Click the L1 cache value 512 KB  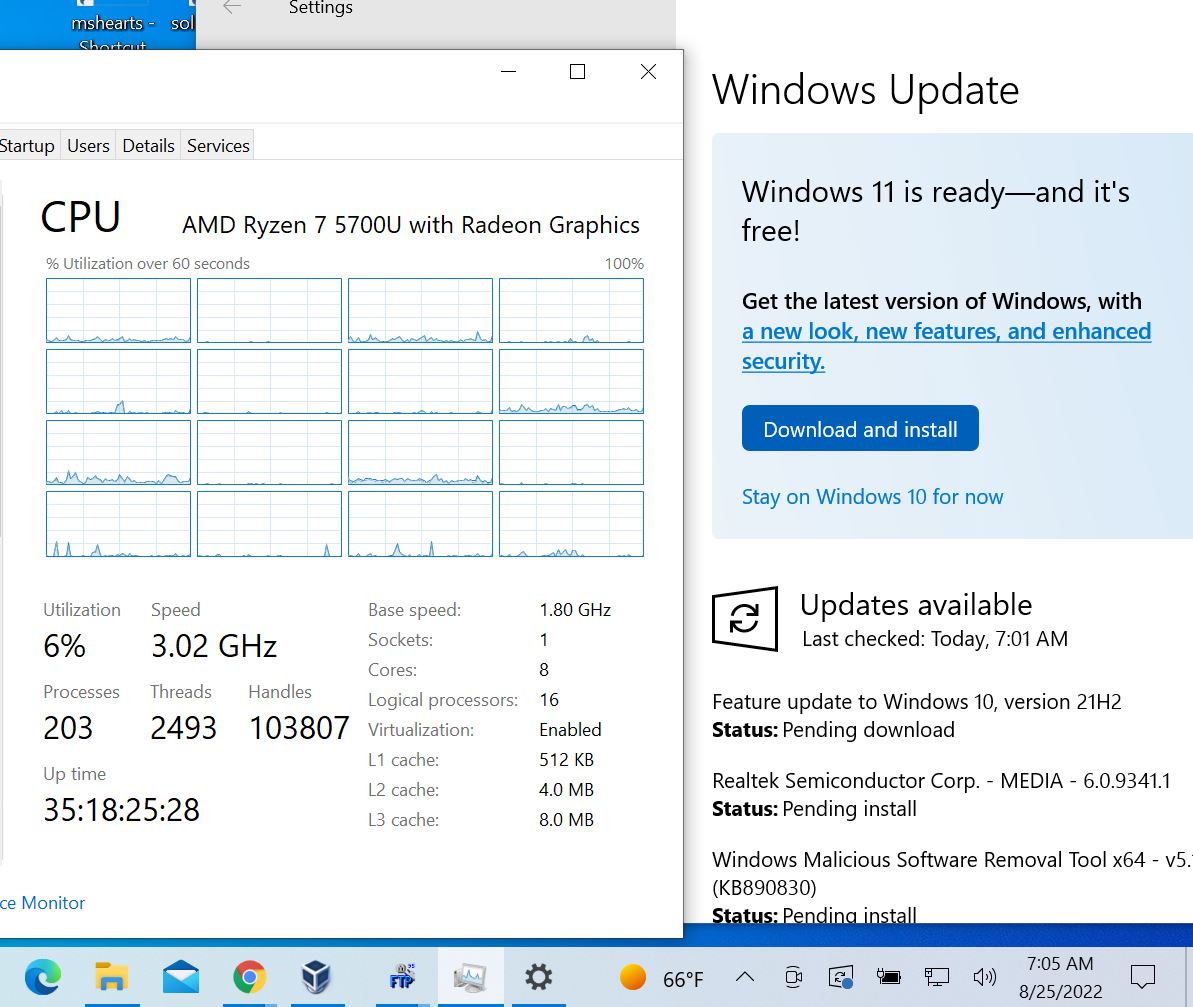pyautogui.click(x=567, y=760)
